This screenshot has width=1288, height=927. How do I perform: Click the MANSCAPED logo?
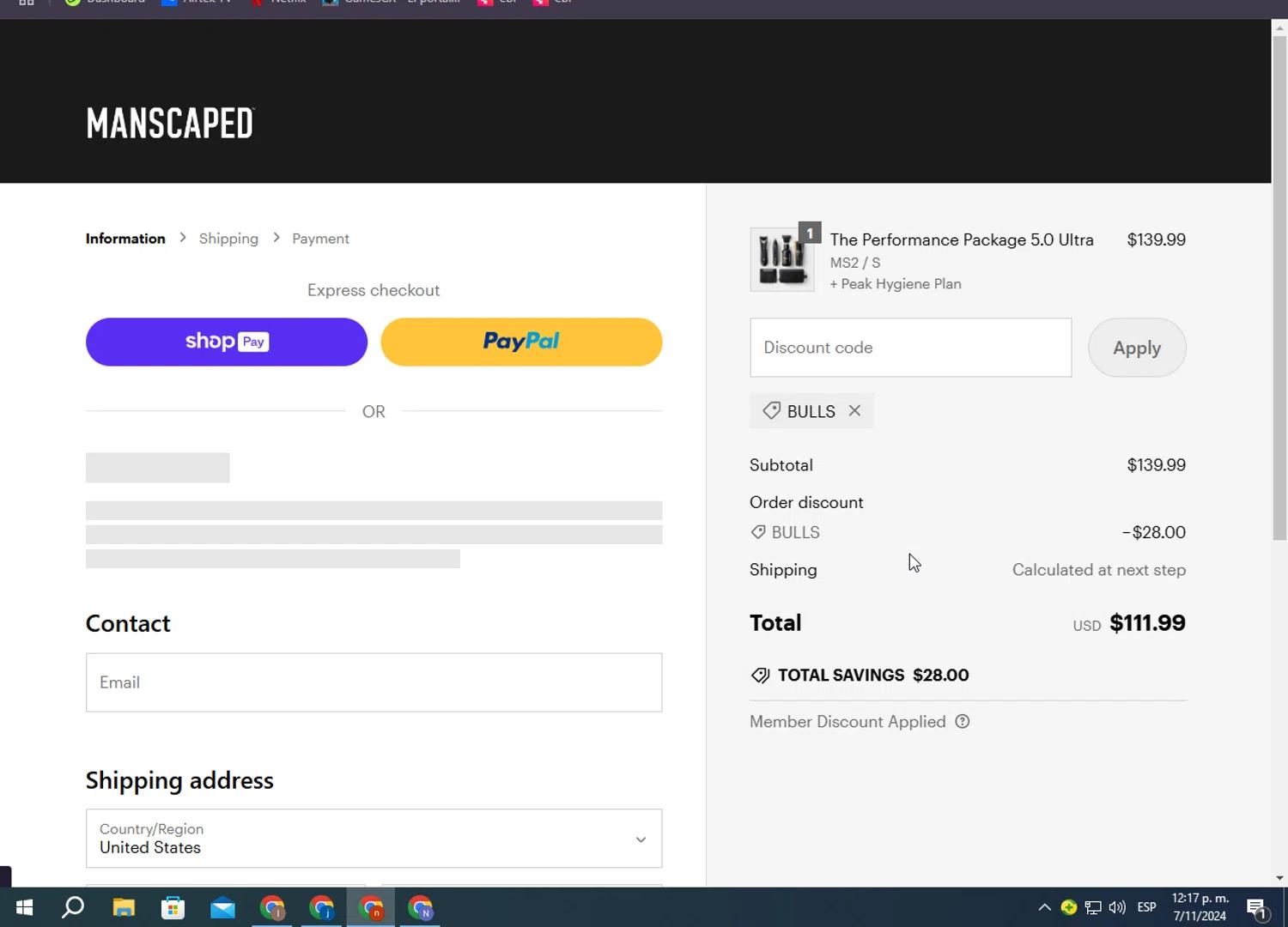click(170, 124)
